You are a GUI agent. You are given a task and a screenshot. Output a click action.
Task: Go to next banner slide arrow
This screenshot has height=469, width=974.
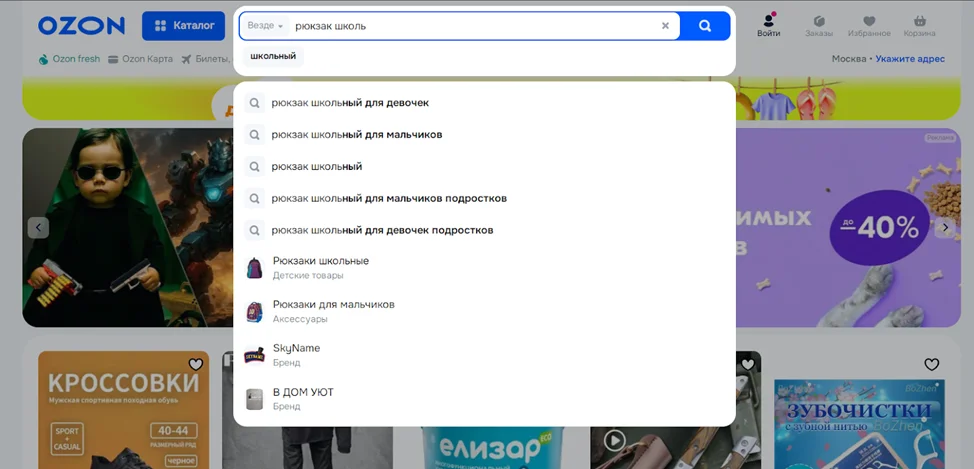point(944,227)
